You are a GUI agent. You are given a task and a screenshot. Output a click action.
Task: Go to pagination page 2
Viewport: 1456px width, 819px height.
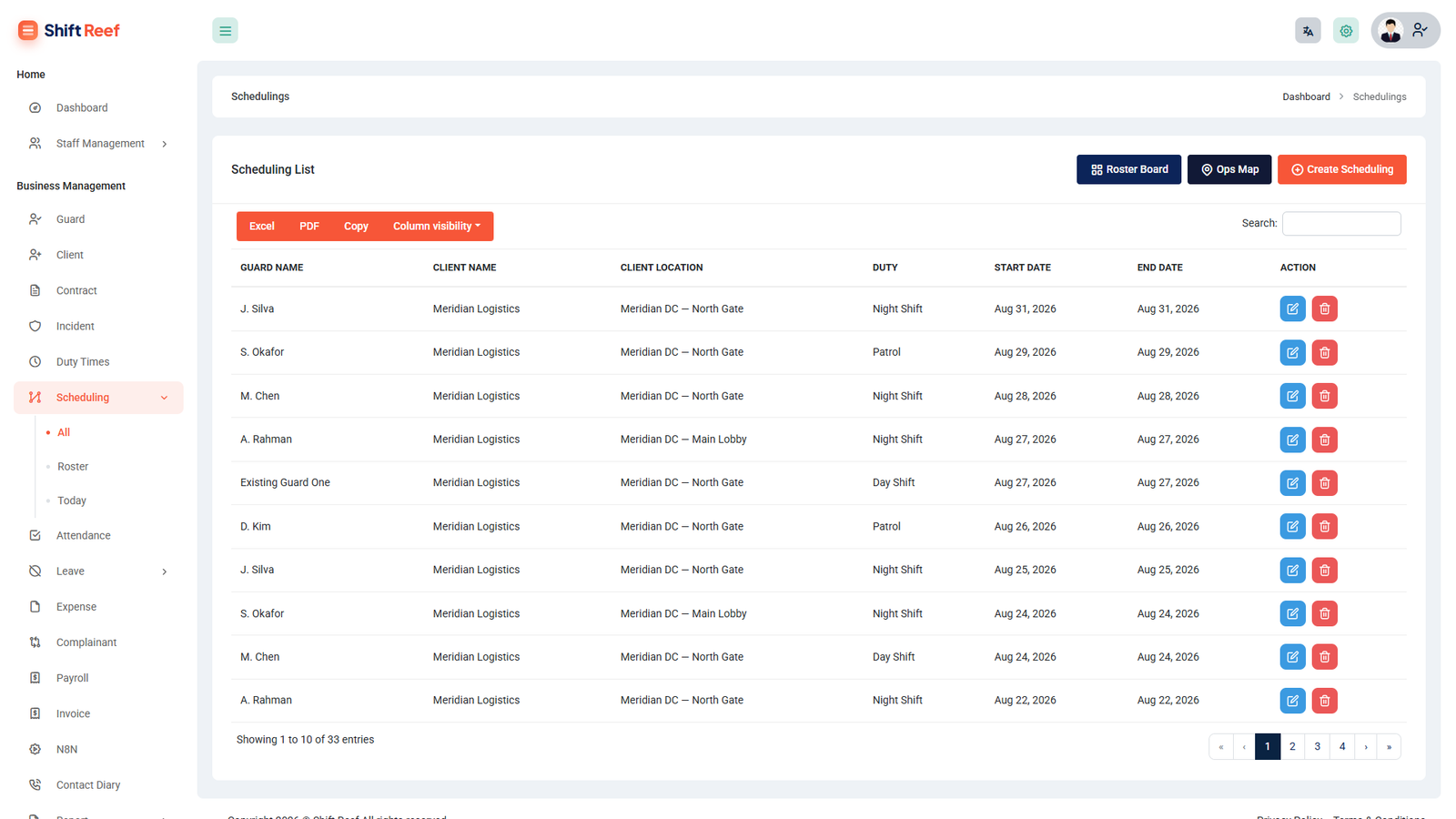pos(1292,746)
